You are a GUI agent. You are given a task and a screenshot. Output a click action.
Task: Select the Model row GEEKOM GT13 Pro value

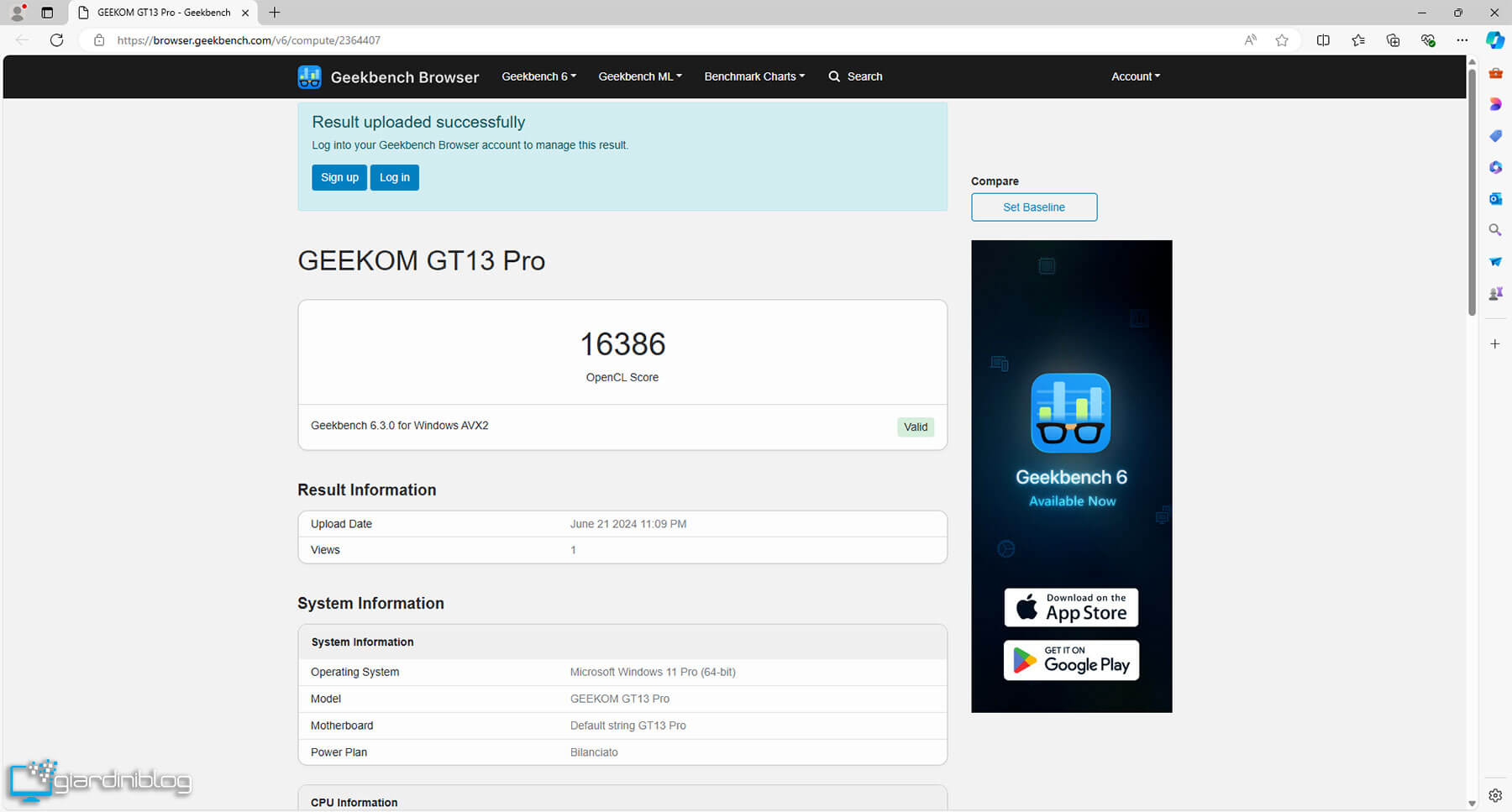(620, 699)
